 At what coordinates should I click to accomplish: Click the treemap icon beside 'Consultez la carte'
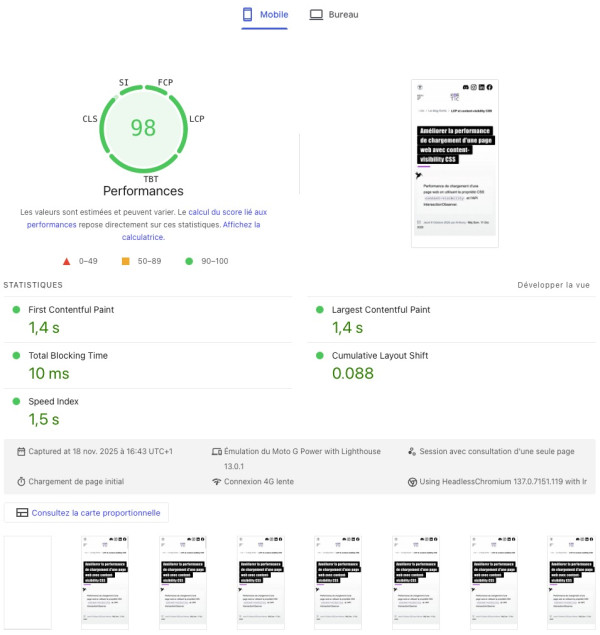[22, 513]
